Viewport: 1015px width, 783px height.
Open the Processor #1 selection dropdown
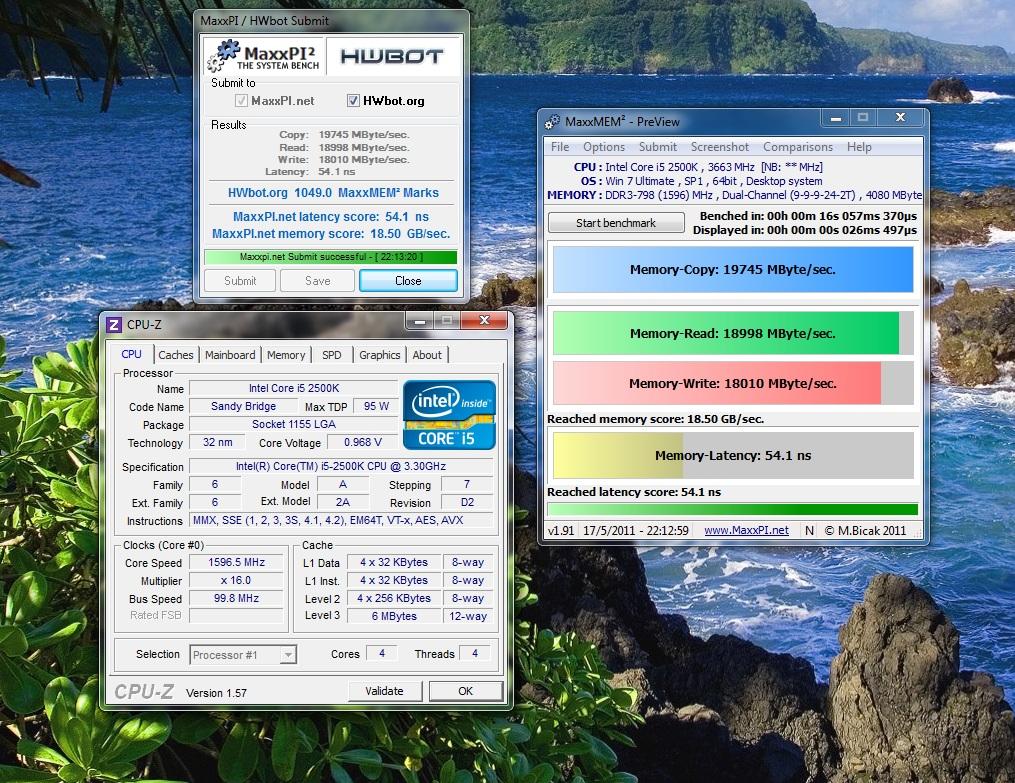[243, 655]
